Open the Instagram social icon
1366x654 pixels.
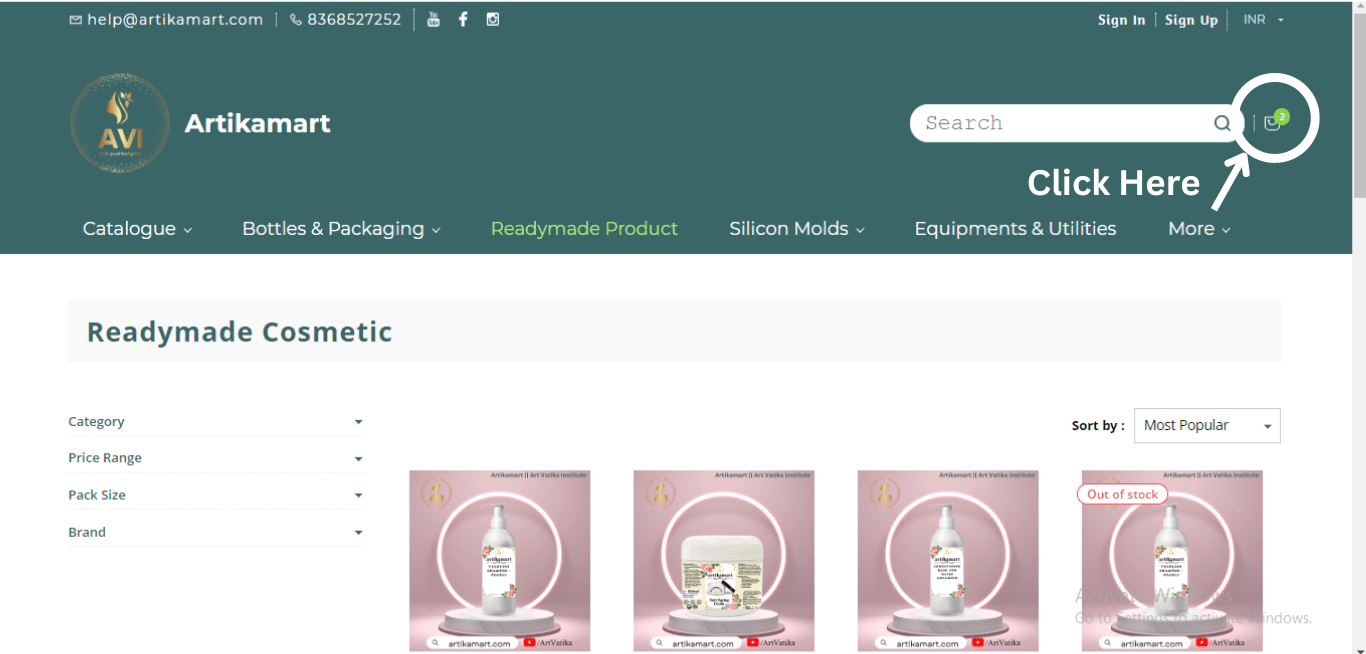[x=493, y=19]
